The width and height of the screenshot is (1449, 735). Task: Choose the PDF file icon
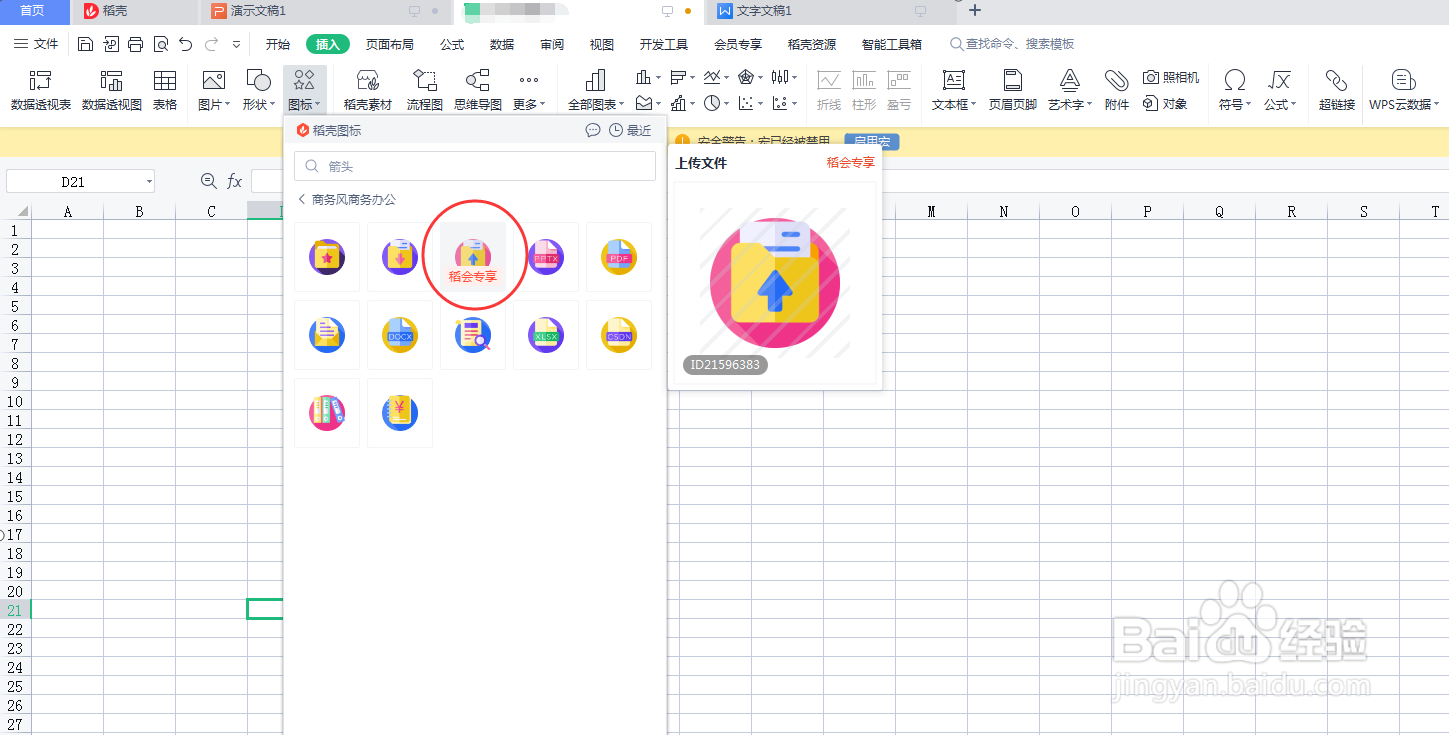(x=619, y=257)
